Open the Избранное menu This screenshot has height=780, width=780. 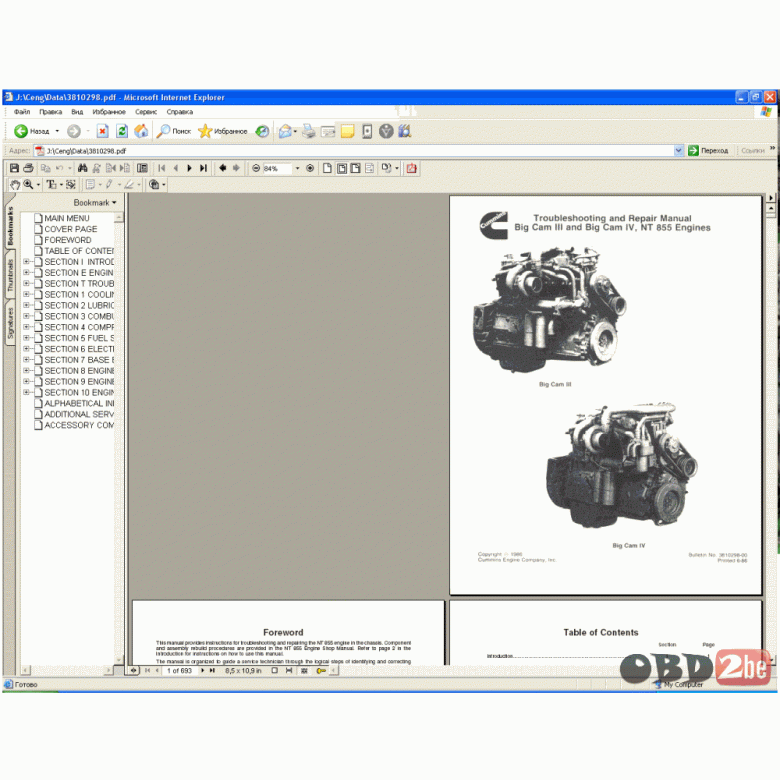109,112
